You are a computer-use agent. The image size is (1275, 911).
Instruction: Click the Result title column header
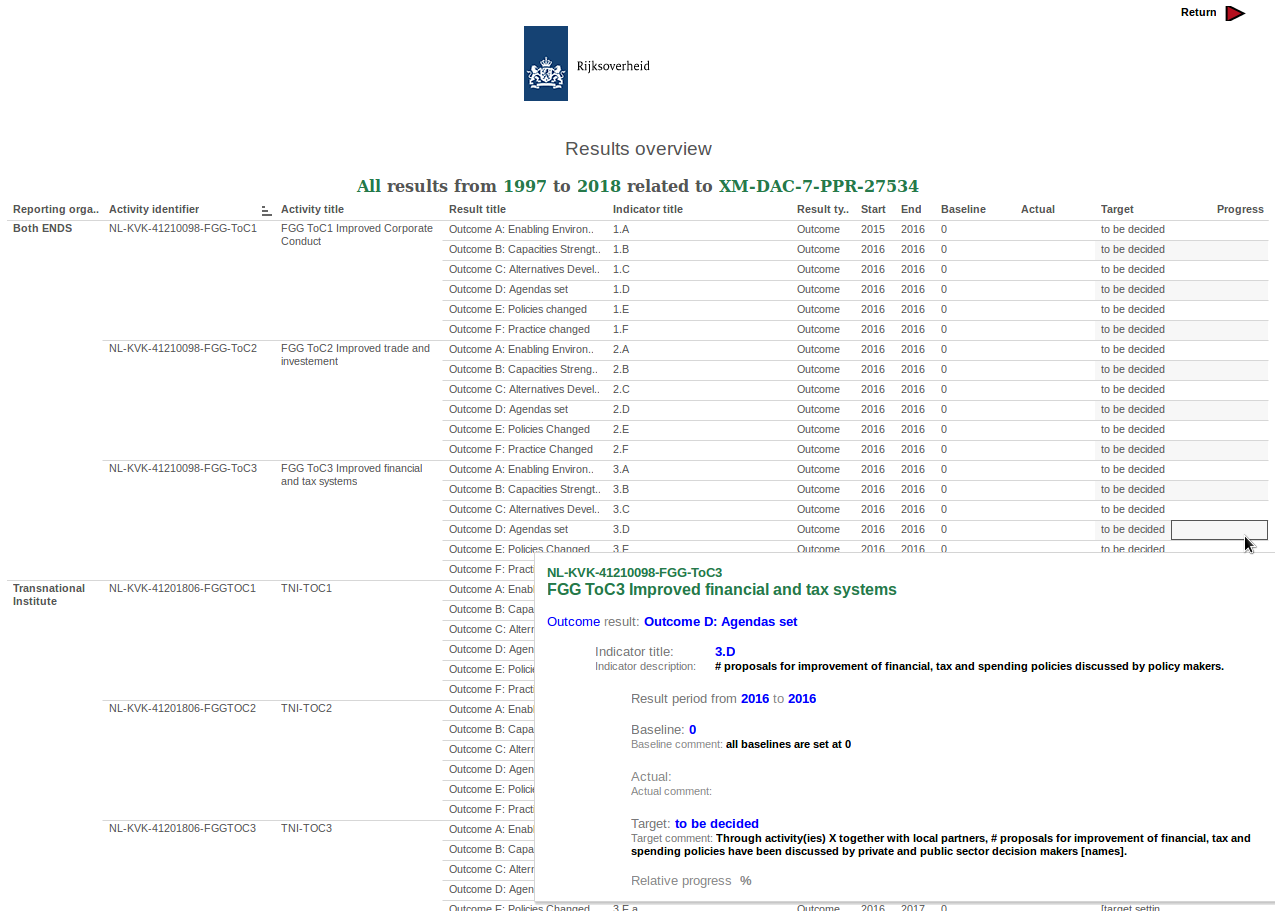pos(477,210)
